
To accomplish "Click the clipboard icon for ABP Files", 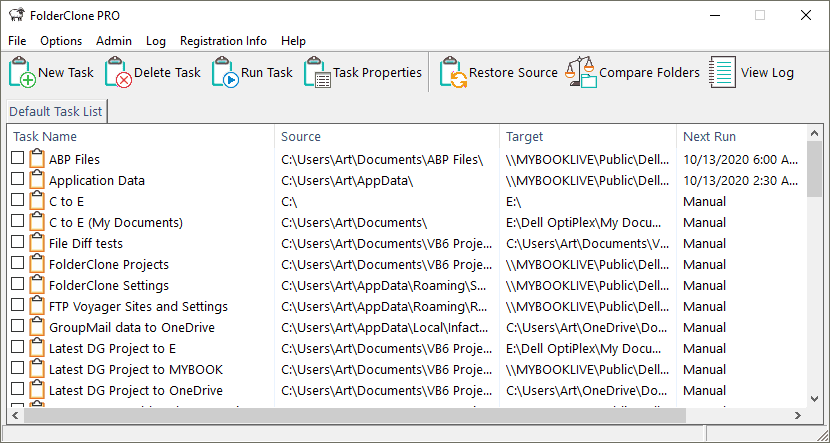I will 37,159.
